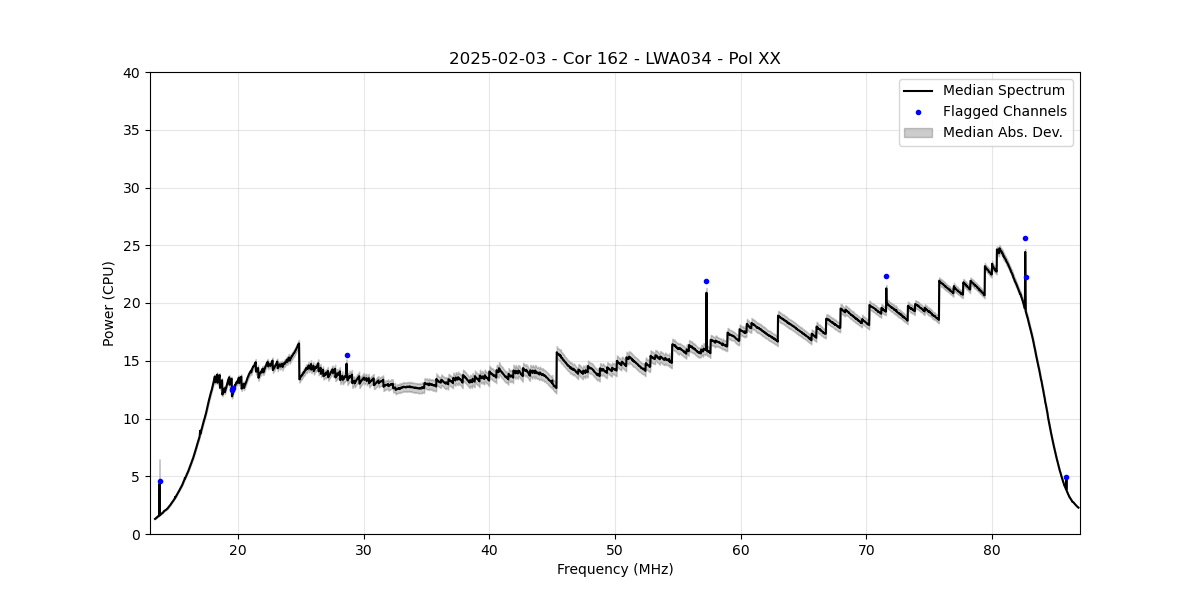Click the black Median Spectrum legend line sample

click(x=917, y=91)
